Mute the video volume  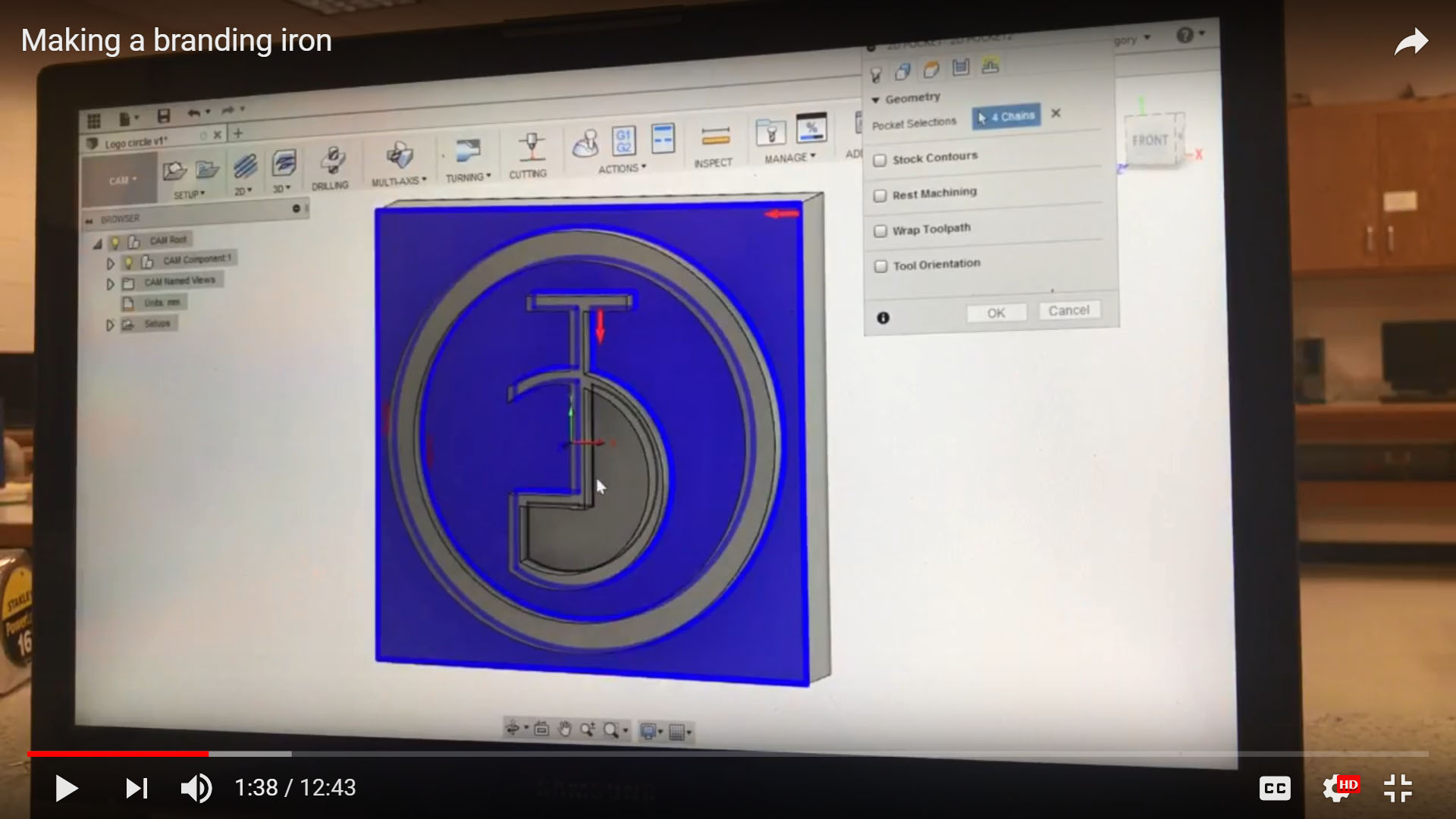coord(196,789)
